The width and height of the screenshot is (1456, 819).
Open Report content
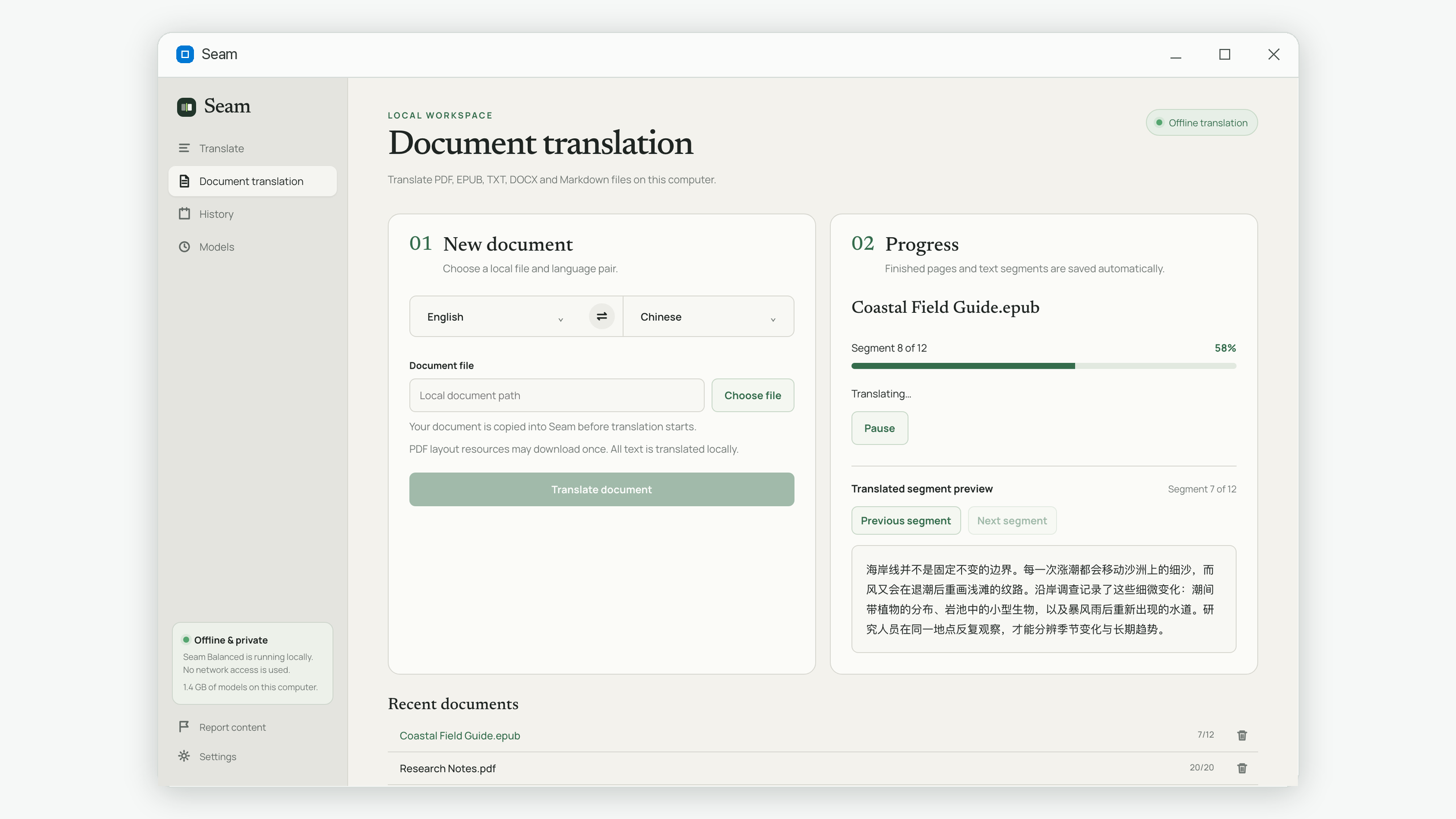tap(253, 727)
